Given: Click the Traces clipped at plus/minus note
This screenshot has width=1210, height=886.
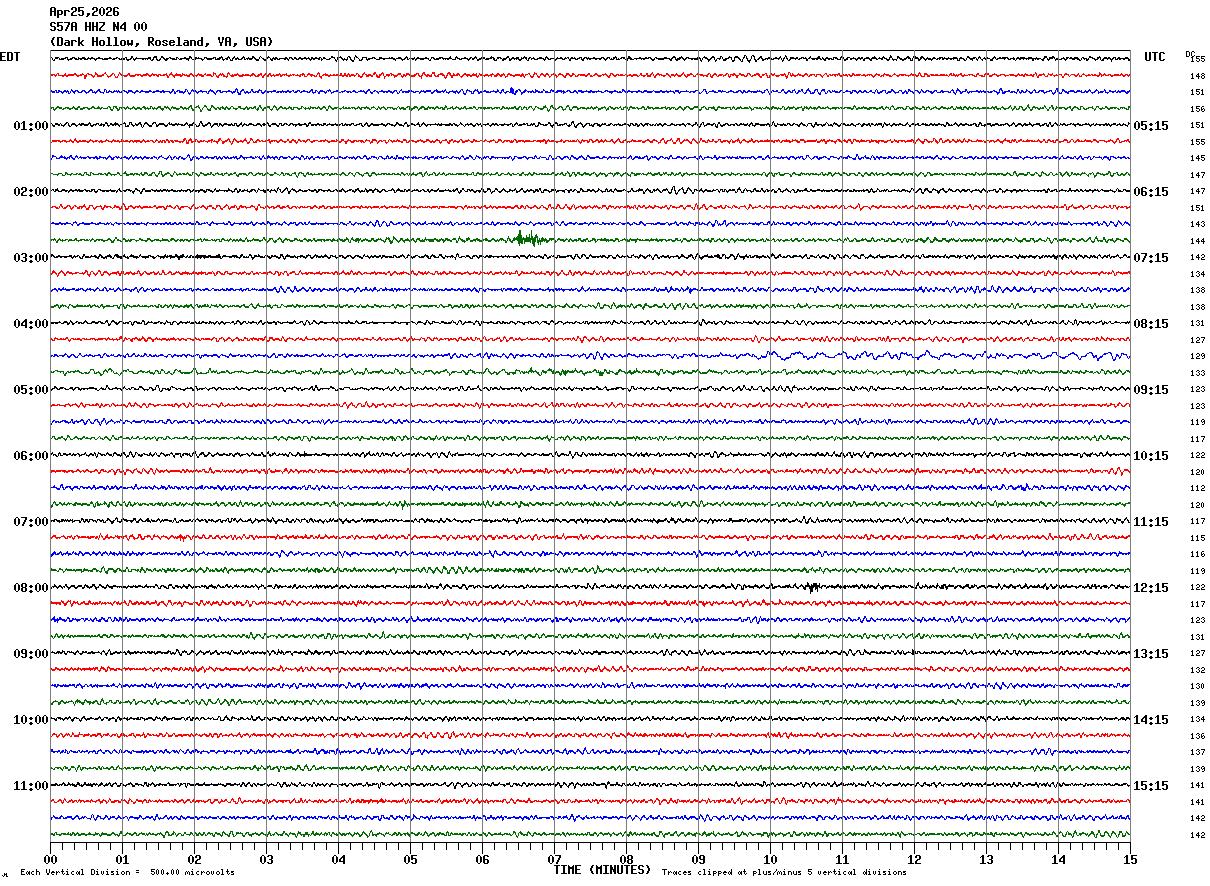Looking at the screenshot, I should point(784,873).
